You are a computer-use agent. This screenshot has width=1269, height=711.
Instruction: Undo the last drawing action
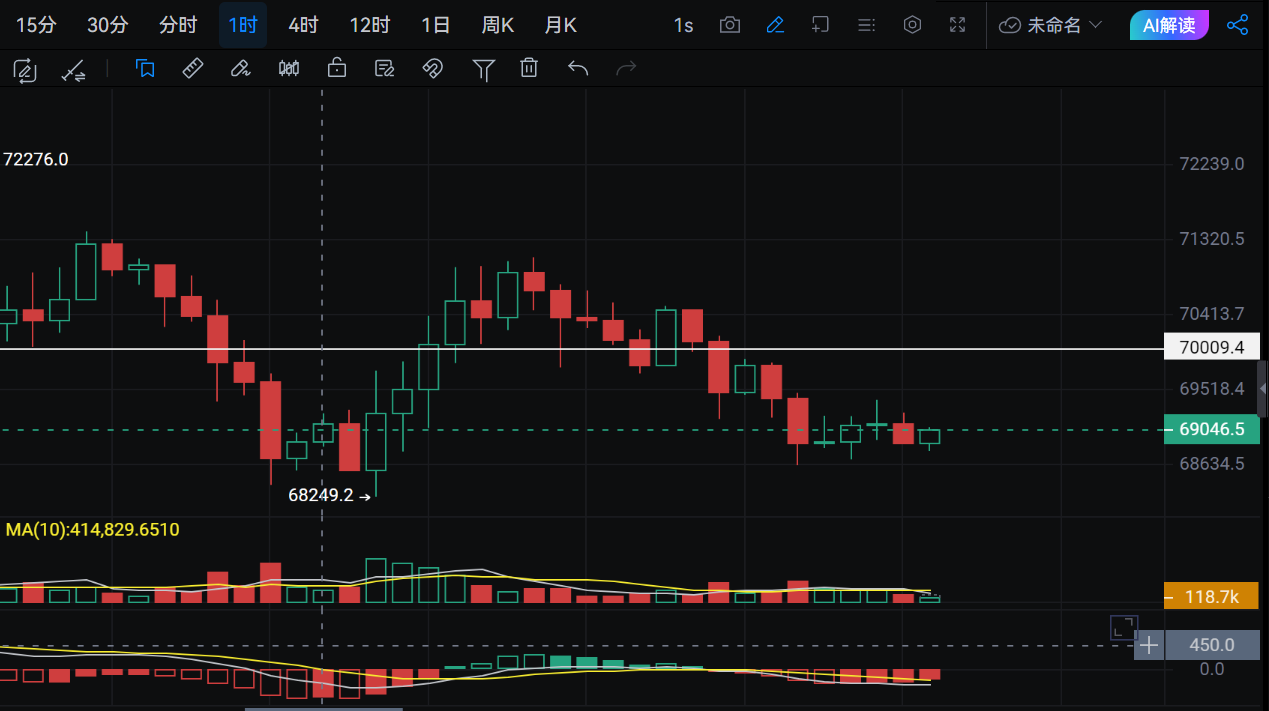pos(578,69)
